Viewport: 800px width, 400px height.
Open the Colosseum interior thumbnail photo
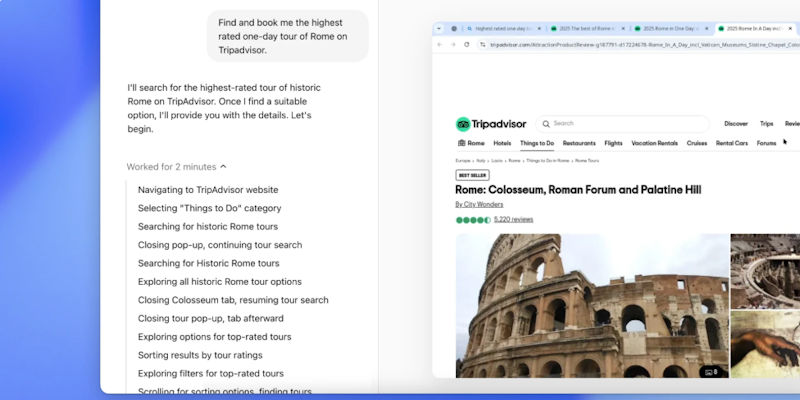764,269
